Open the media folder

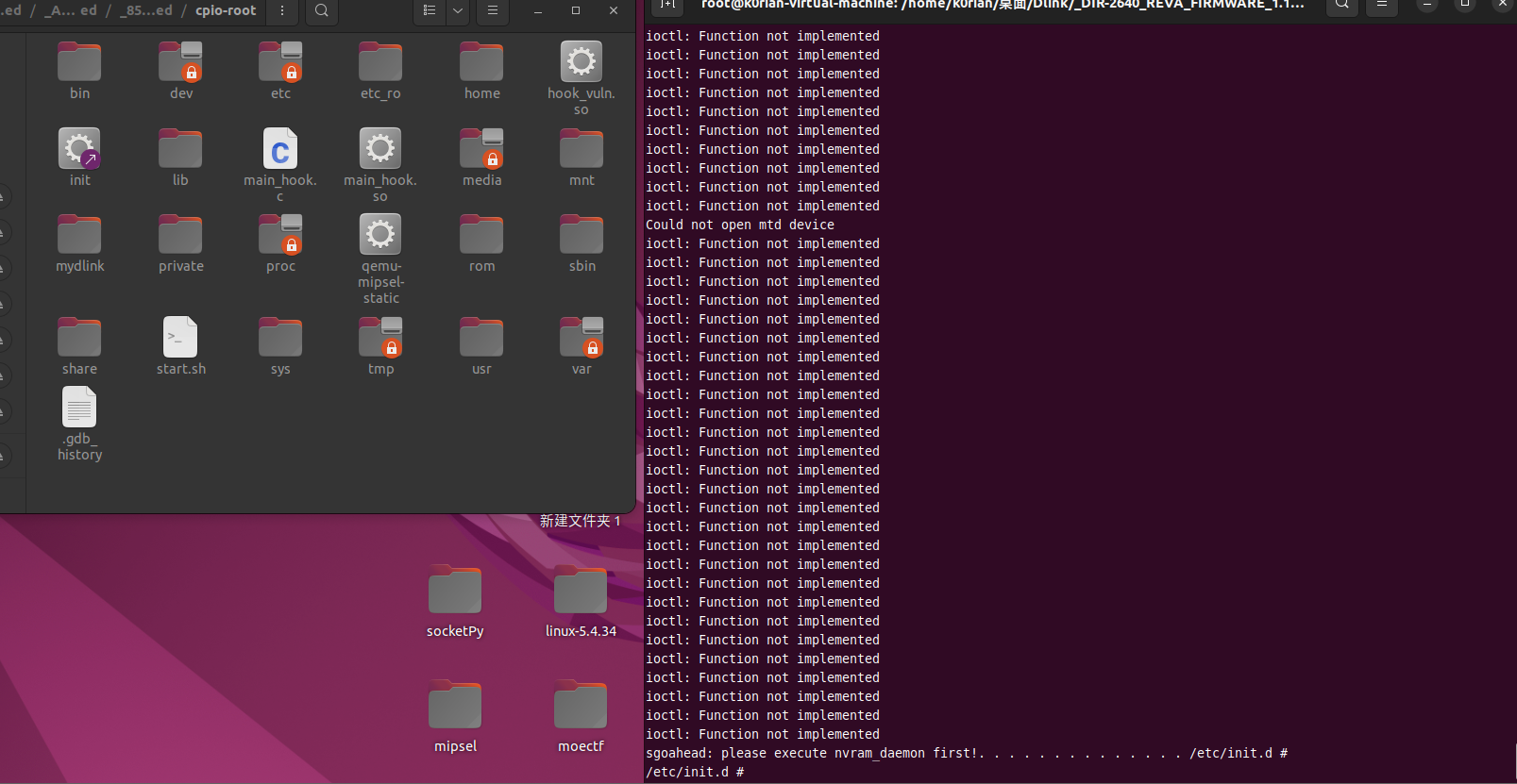[481, 157]
